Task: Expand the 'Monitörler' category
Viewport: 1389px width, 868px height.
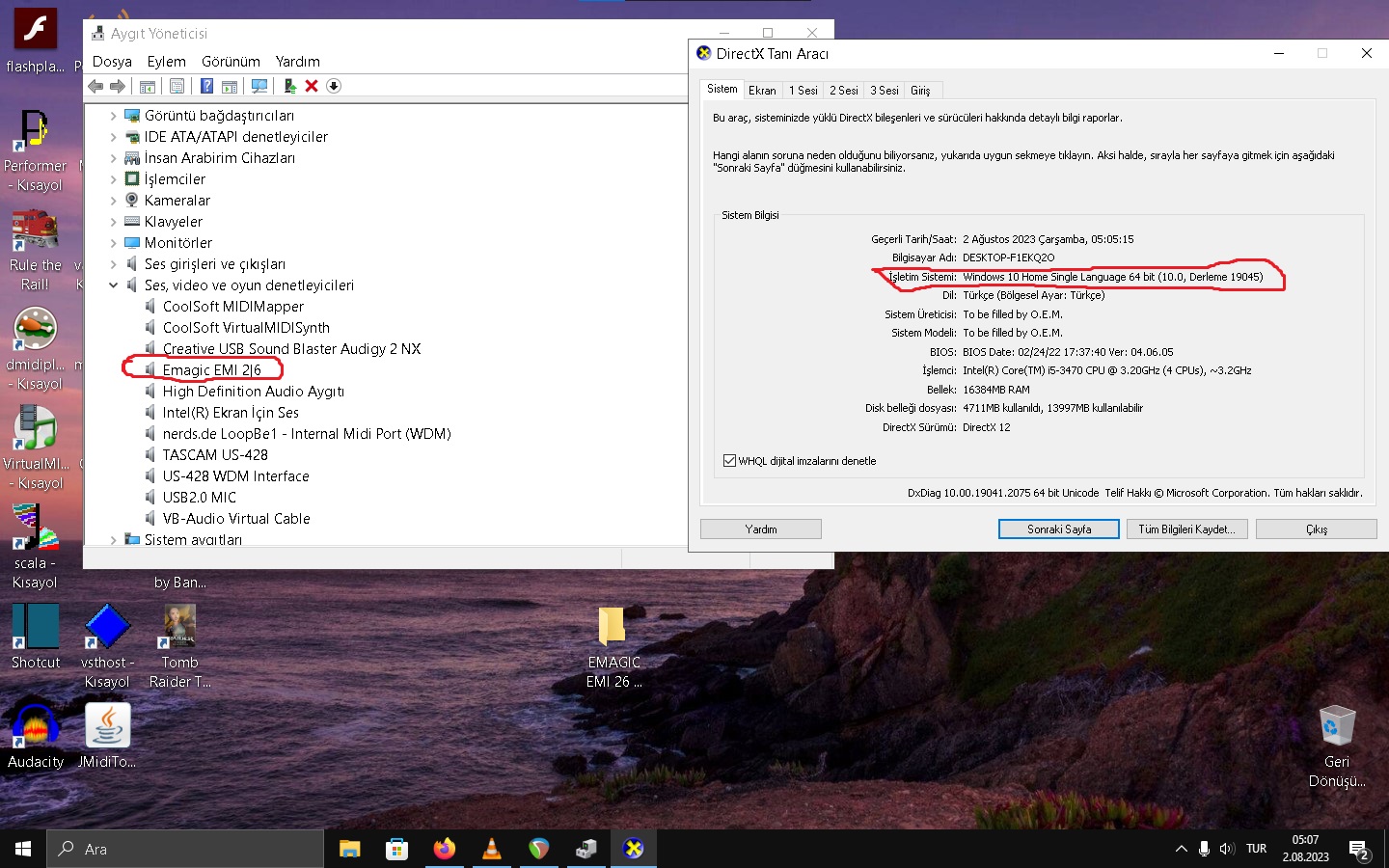Action: coord(113,242)
